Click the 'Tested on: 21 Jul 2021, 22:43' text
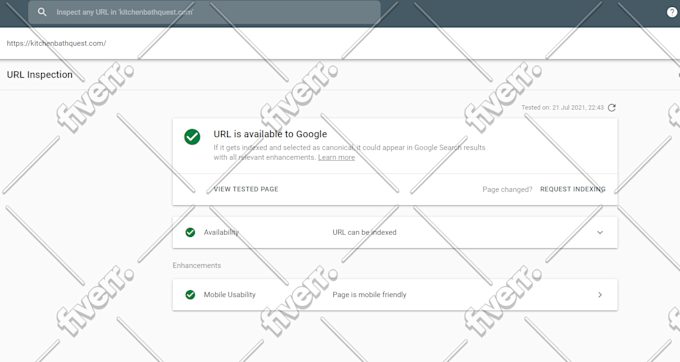This screenshot has width=680, height=362. point(562,108)
